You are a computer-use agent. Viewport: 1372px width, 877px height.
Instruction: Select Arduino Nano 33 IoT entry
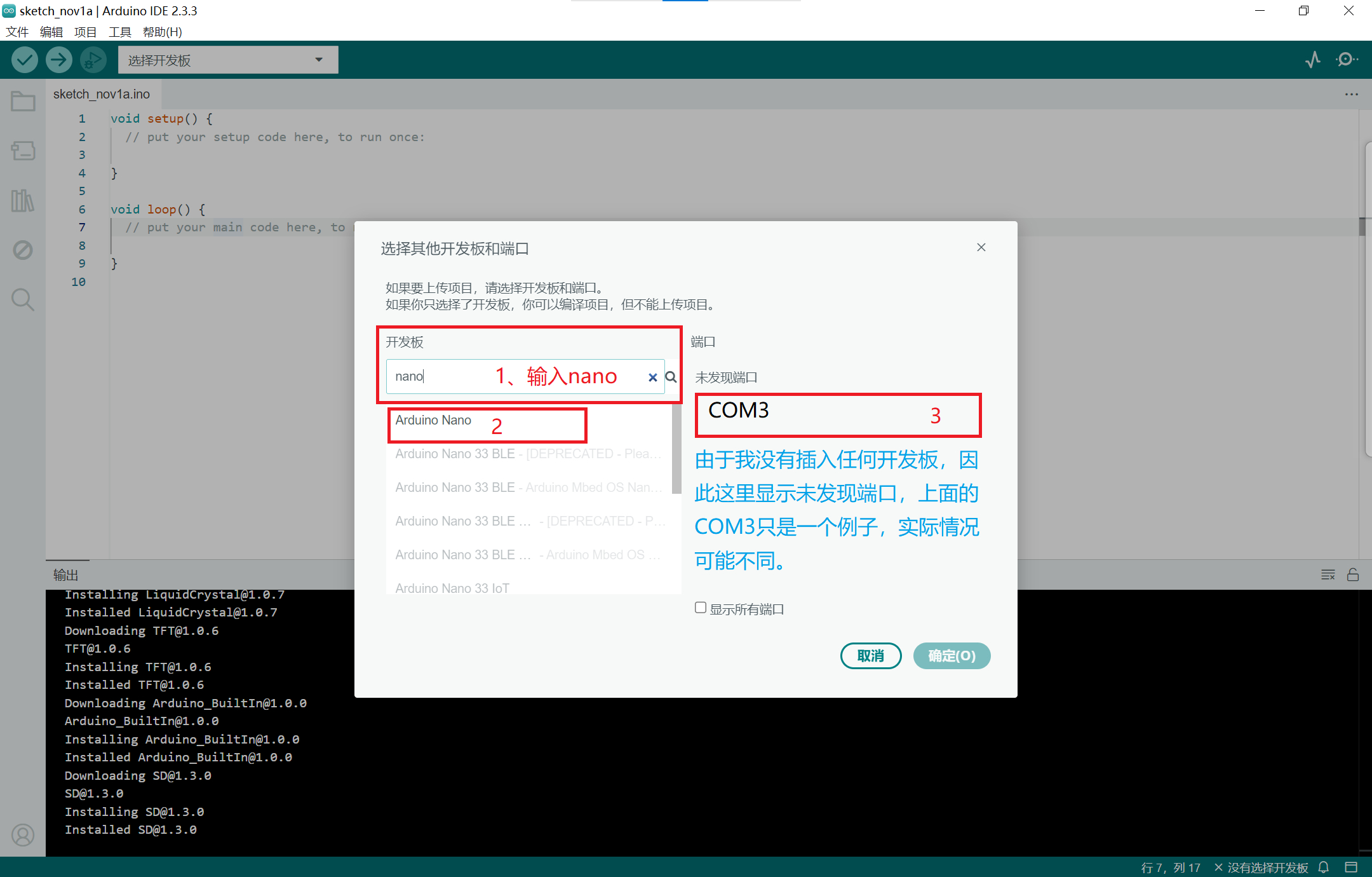528,588
